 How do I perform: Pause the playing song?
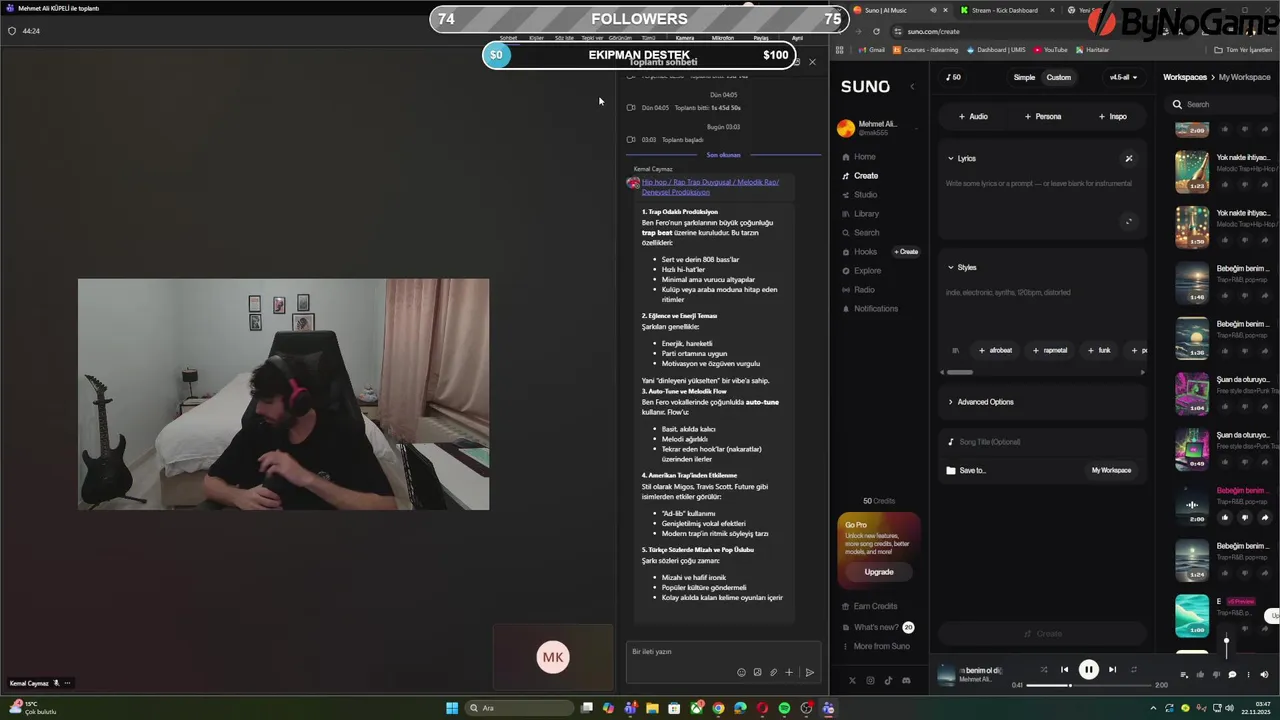point(1089,670)
